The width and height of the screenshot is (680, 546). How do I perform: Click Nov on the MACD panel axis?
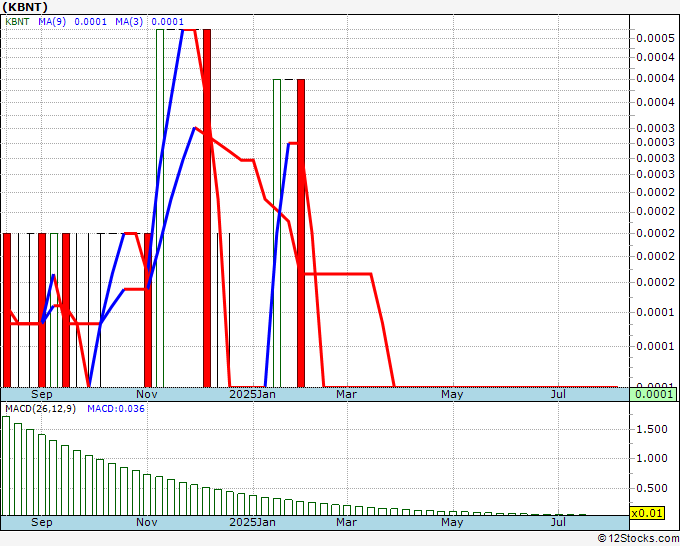pyautogui.click(x=147, y=522)
